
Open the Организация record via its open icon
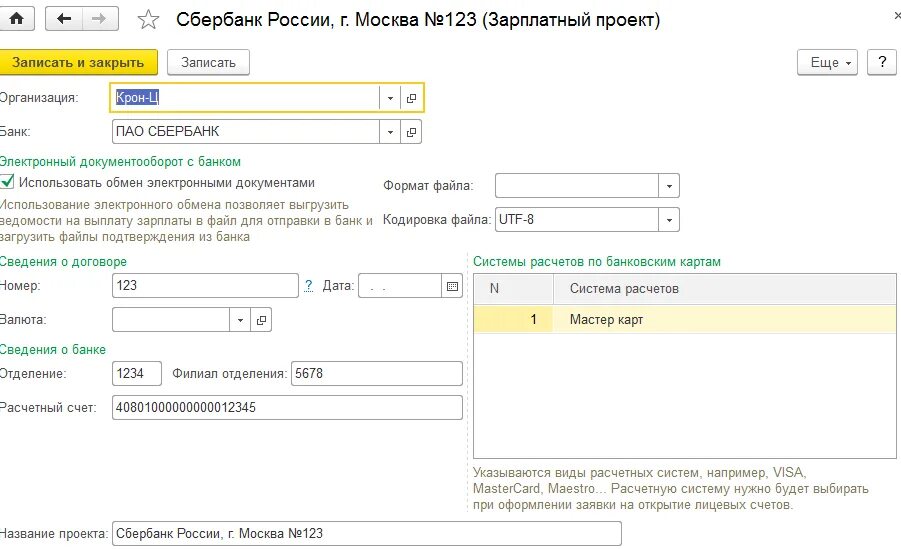pos(411,98)
